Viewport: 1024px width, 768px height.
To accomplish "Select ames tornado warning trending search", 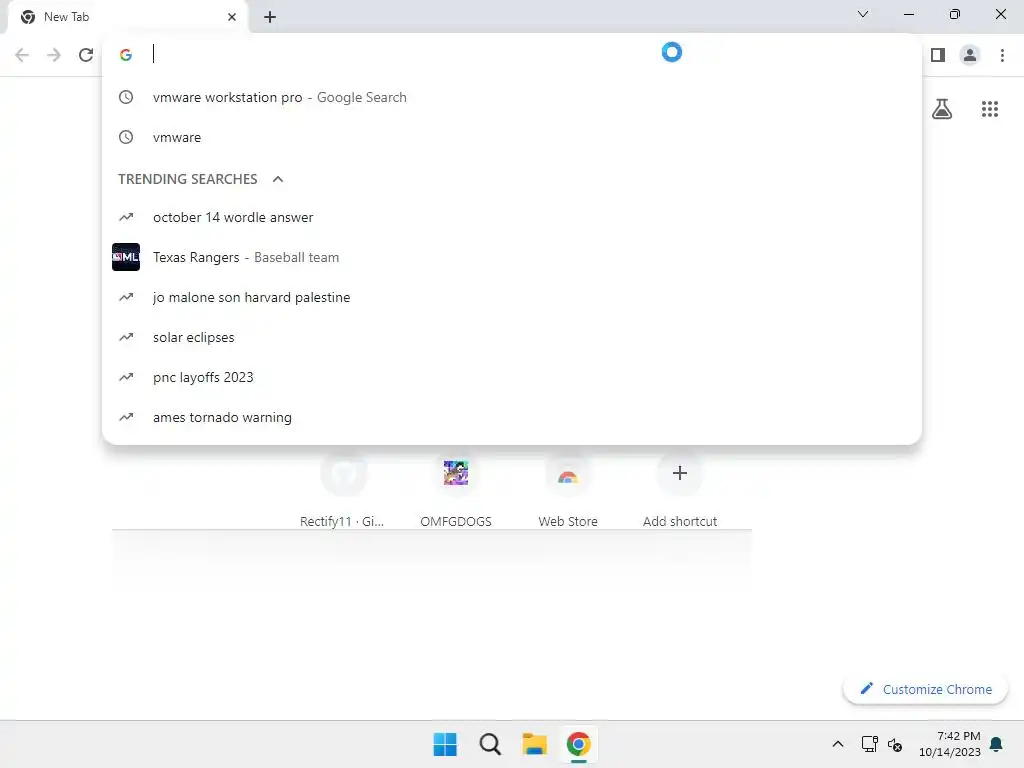I will pos(512,417).
